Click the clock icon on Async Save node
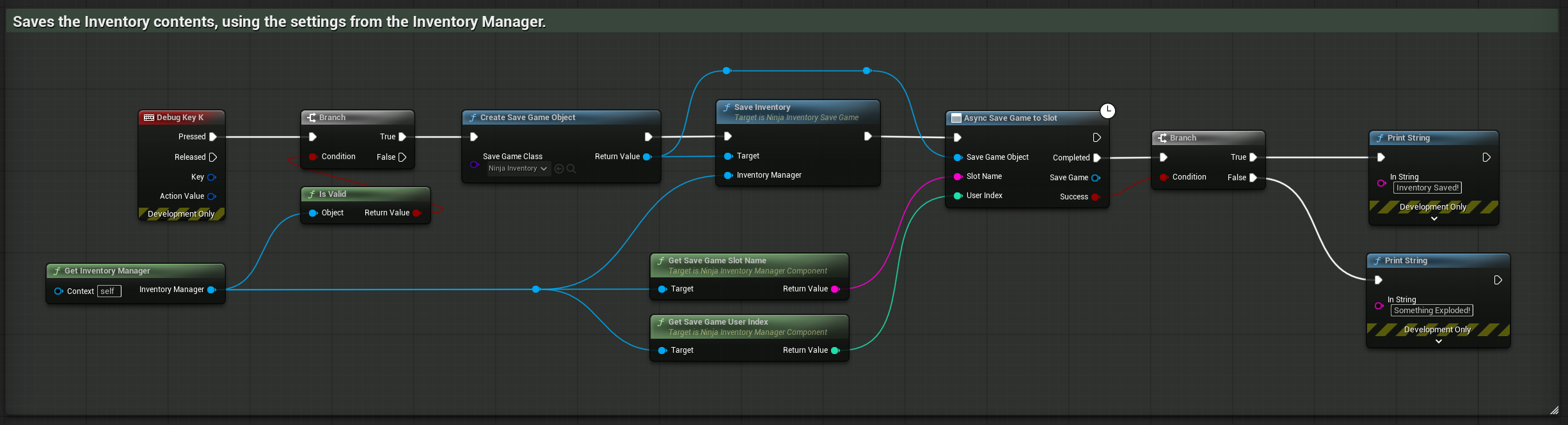 1107,111
